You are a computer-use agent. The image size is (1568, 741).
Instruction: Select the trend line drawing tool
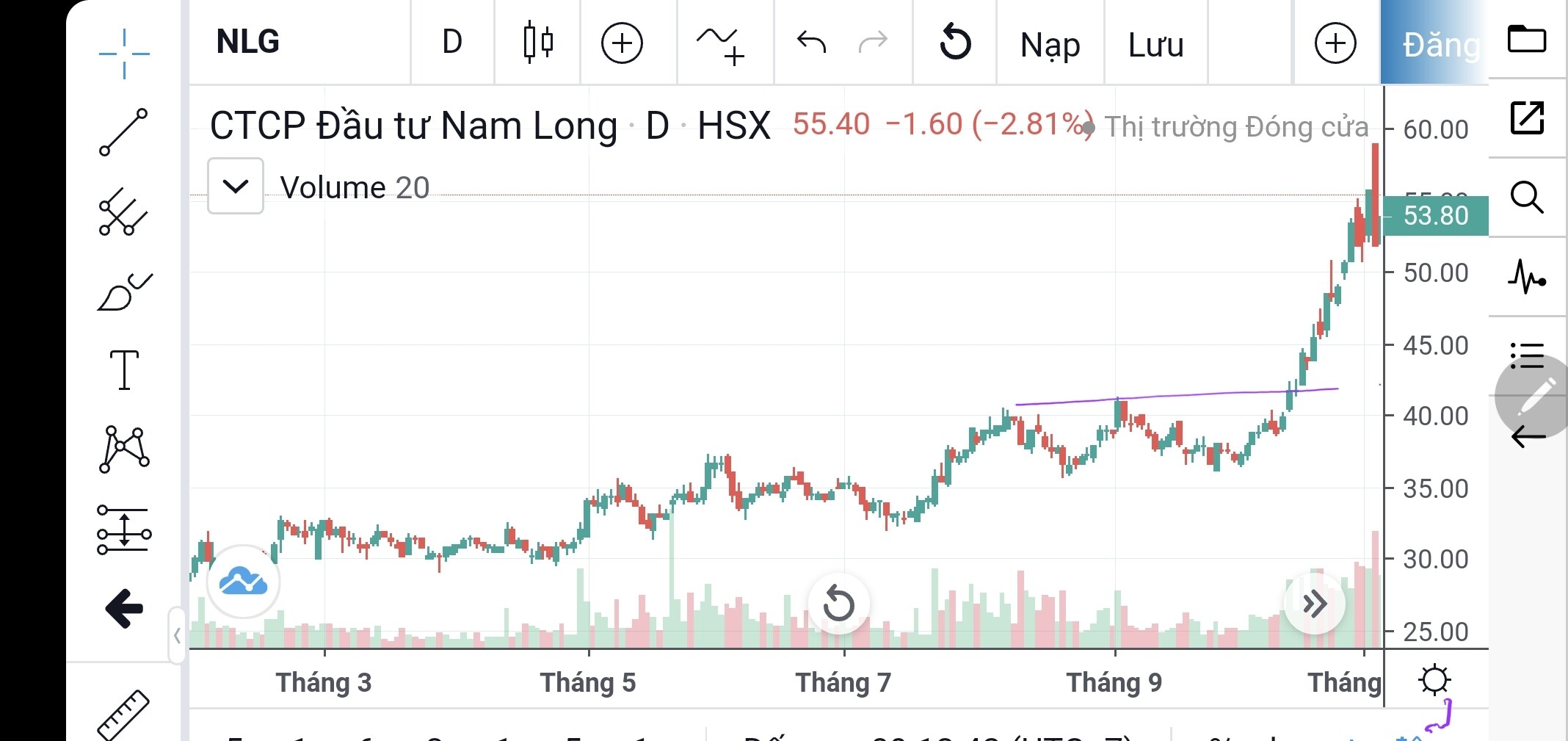[x=123, y=132]
